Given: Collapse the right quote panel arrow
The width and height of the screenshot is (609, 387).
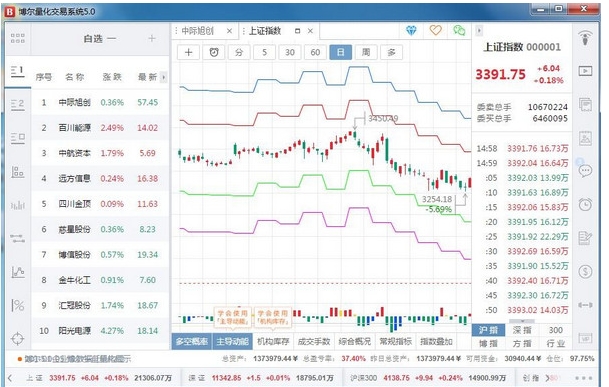Looking at the screenshot, I should tap(479, 30).
